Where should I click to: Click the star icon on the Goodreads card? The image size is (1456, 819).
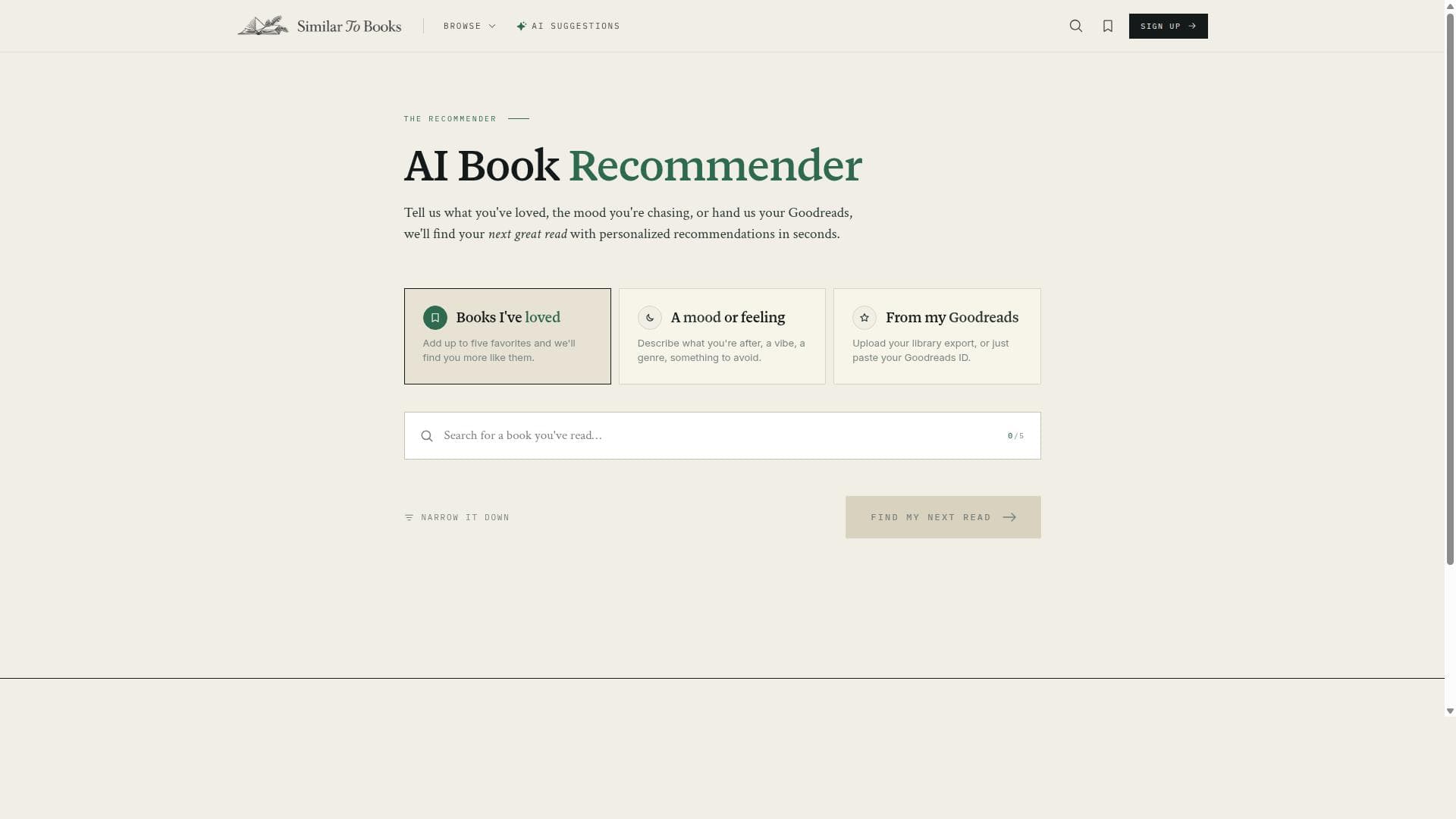(x=864, y=318)
